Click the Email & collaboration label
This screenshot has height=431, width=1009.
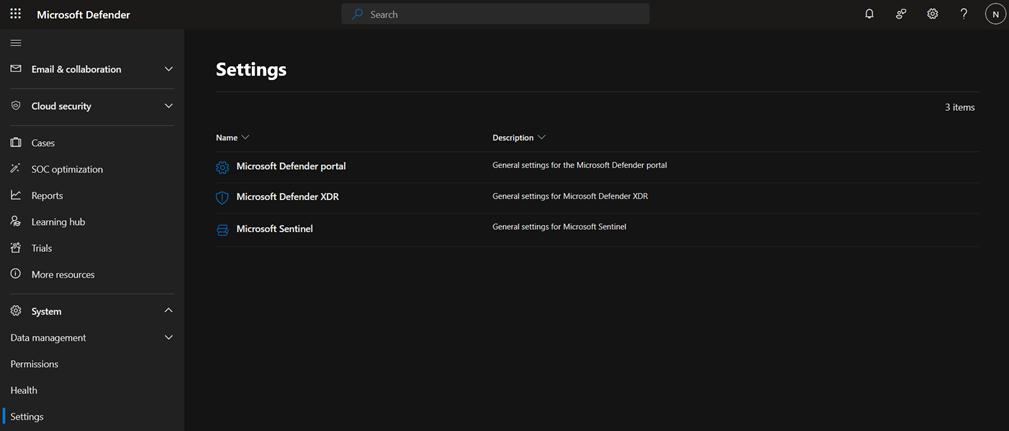(76, 69)
